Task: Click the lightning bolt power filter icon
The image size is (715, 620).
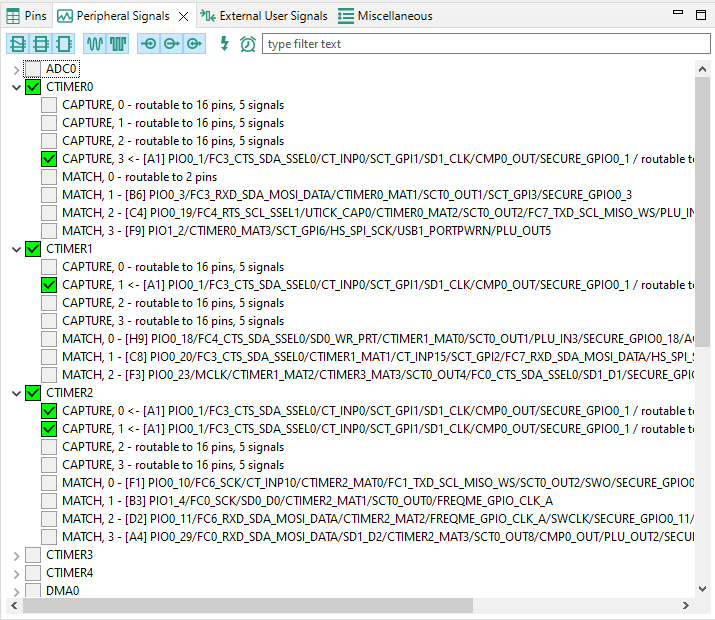Action: pos(224,44)
